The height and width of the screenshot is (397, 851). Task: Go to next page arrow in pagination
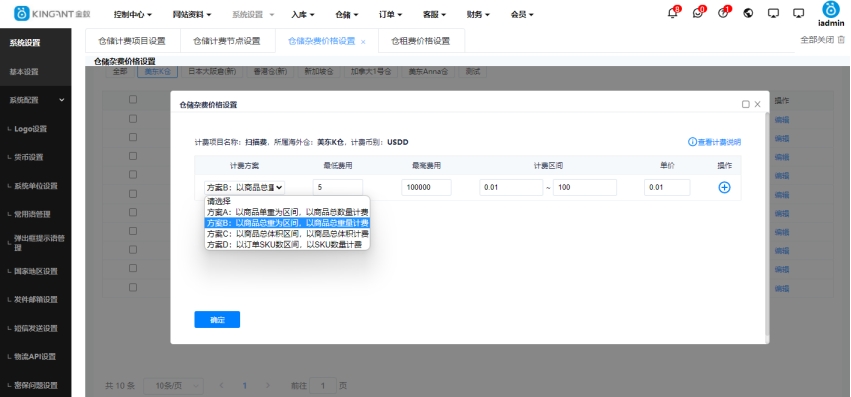[x=268, y=386]
